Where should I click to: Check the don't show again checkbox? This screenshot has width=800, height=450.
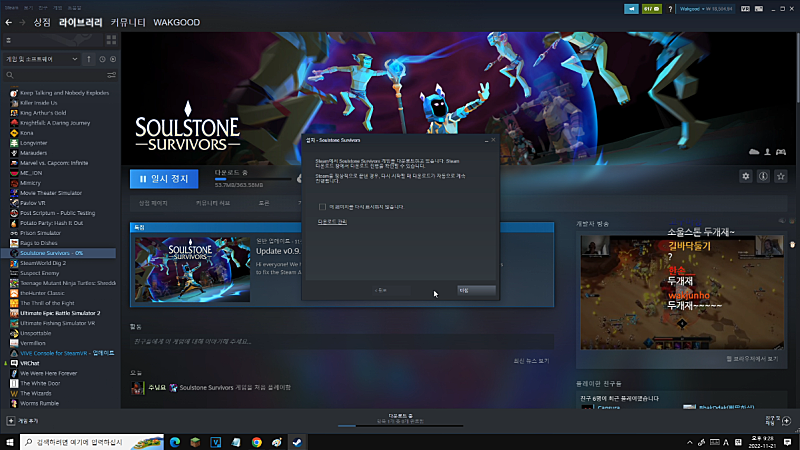[x=322, y=207]
